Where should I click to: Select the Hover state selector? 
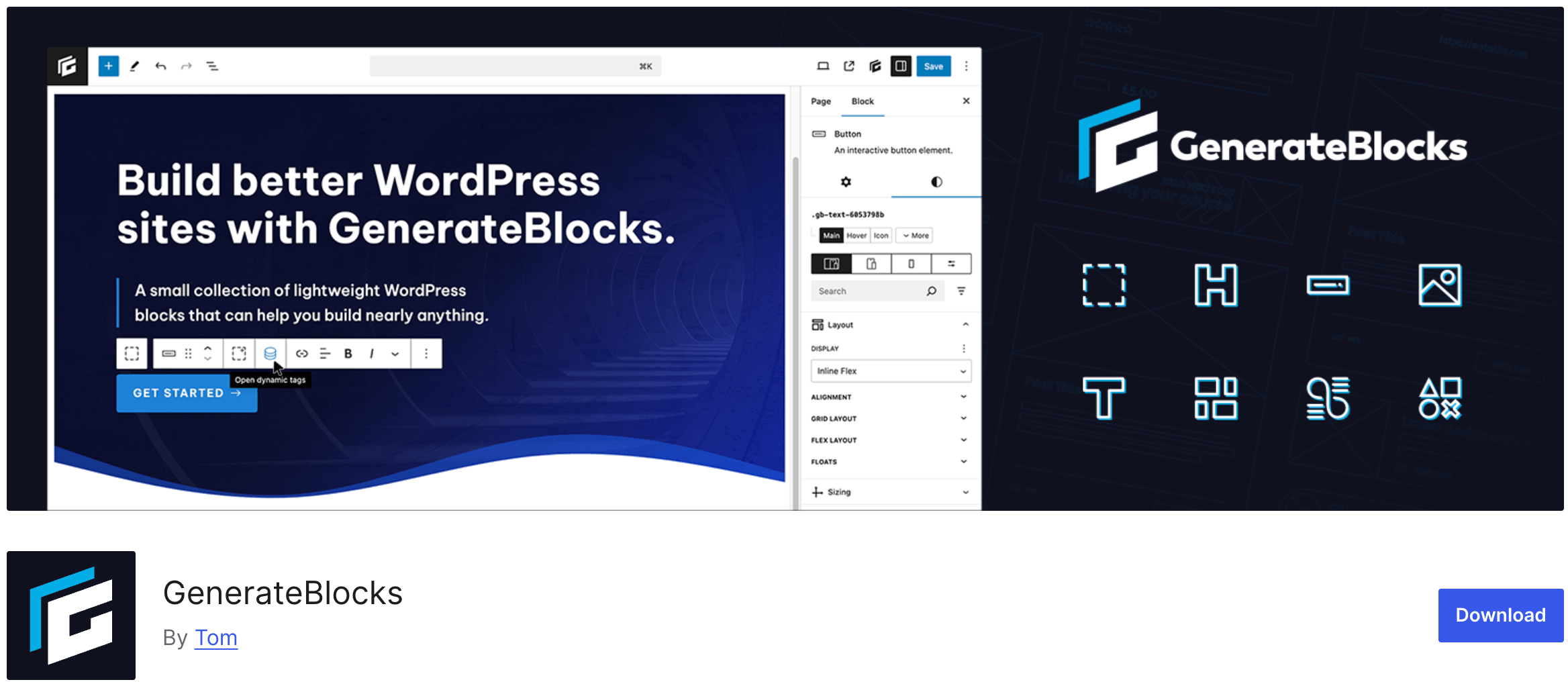856,236
